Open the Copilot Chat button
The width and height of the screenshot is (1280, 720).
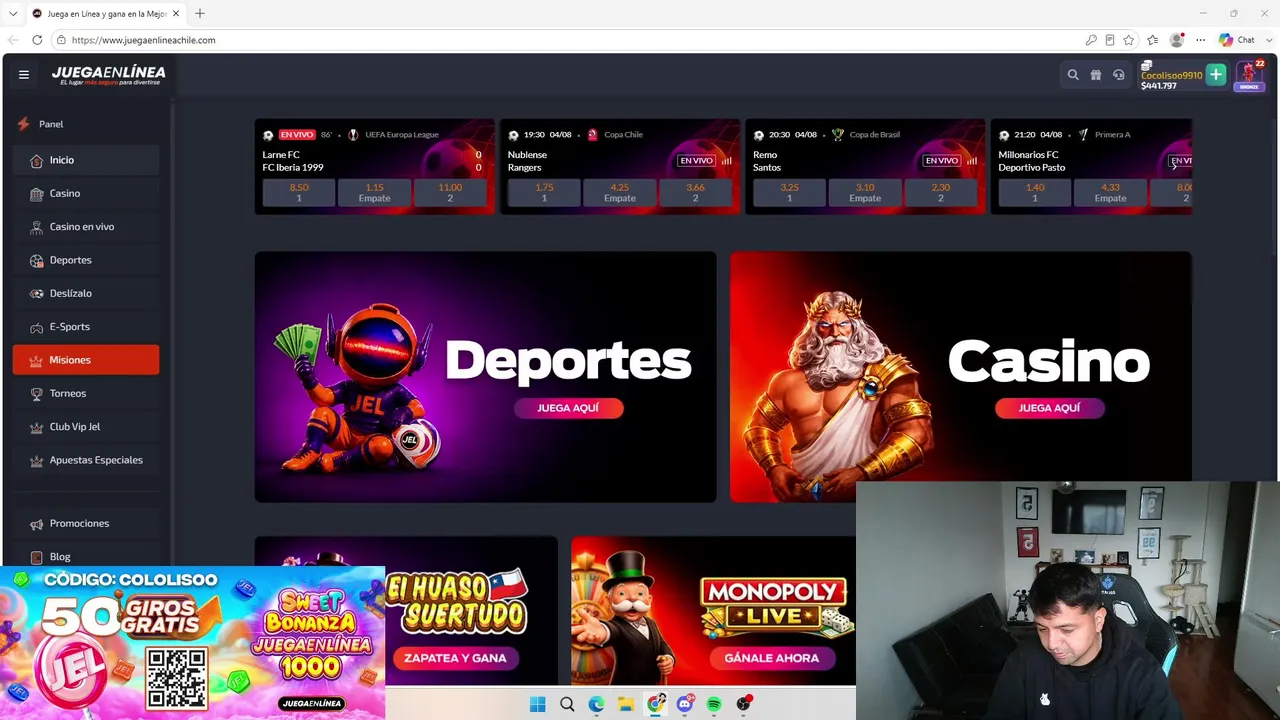tap(1237, 40)
